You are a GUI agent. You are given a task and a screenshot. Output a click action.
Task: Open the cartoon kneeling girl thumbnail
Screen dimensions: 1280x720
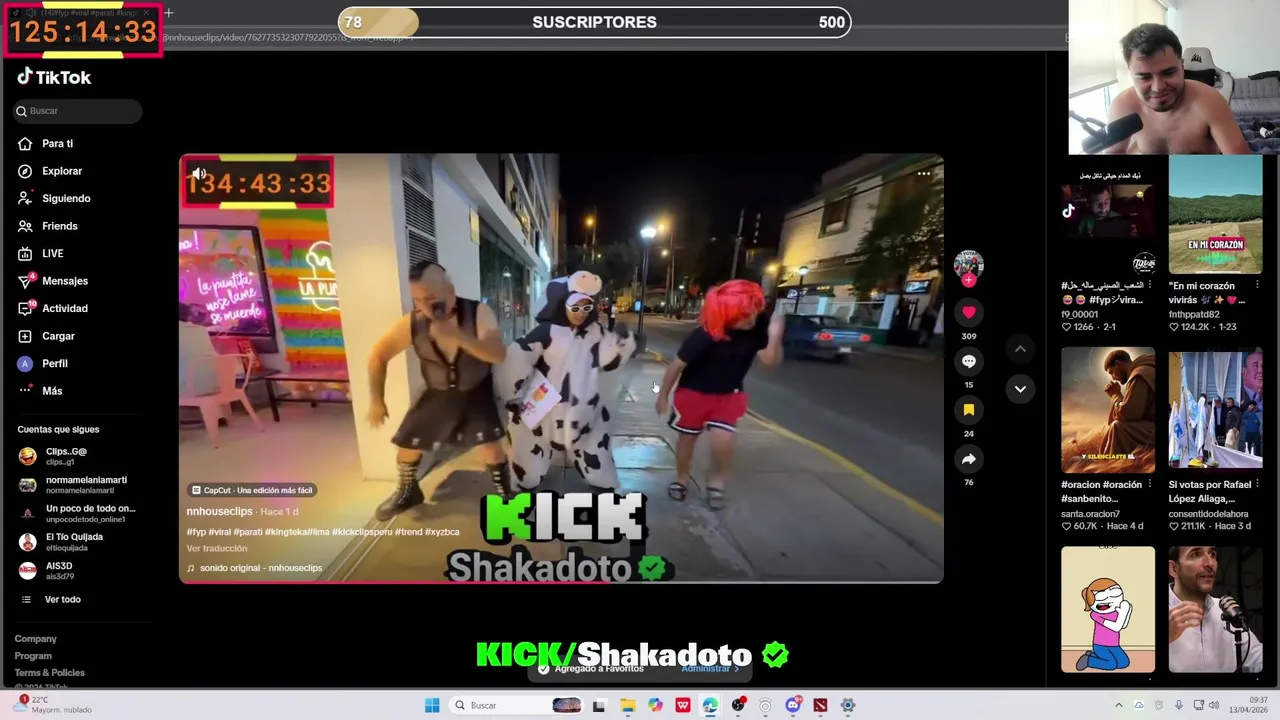(x=1107, y=609)
